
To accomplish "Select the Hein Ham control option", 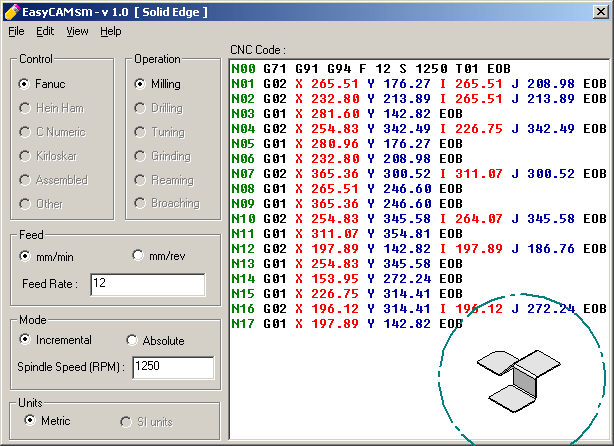I will click(51, 108).
